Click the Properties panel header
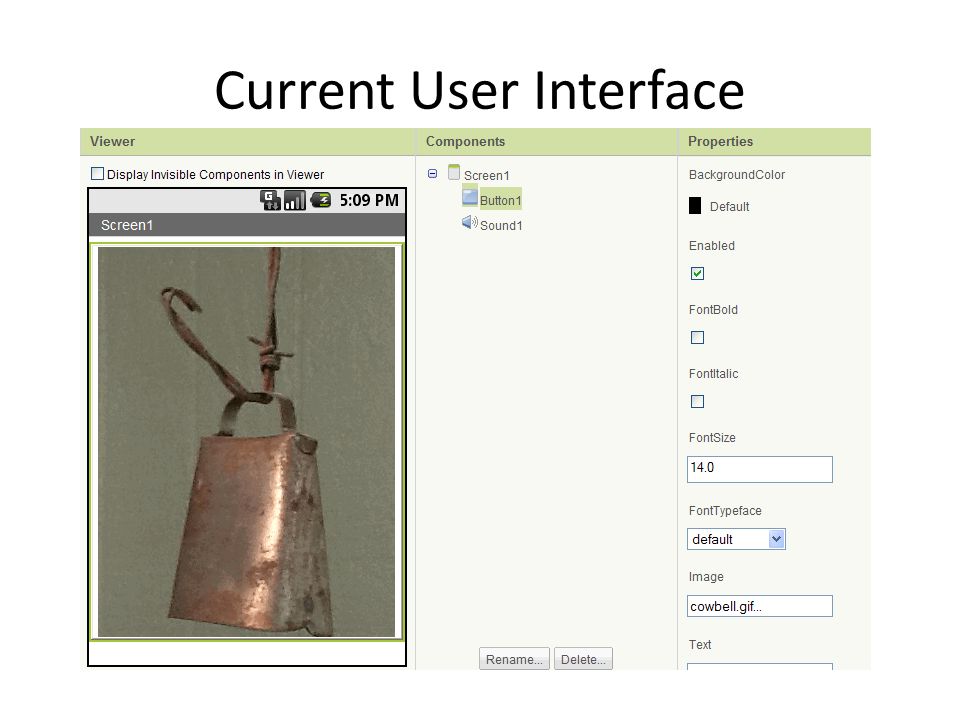 click(x=774, y=141)
